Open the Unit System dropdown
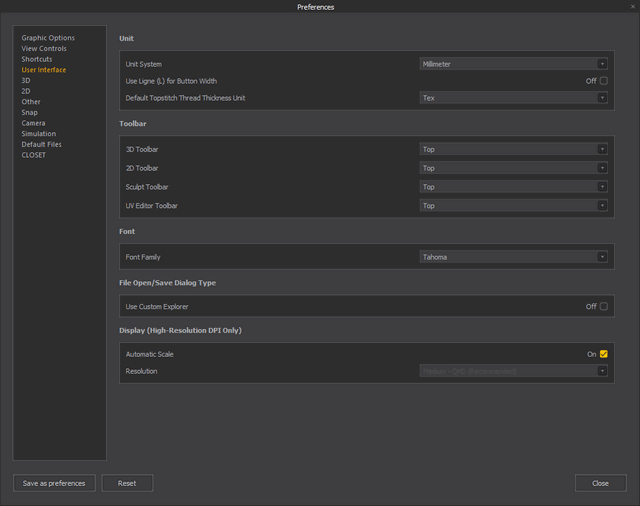 [x=514, y=64]
